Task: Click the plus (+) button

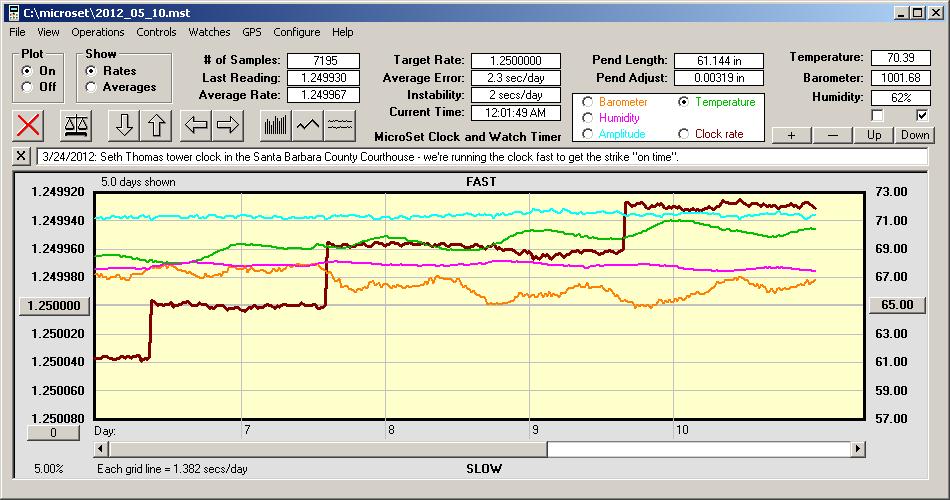Action: tap(791, 135)
